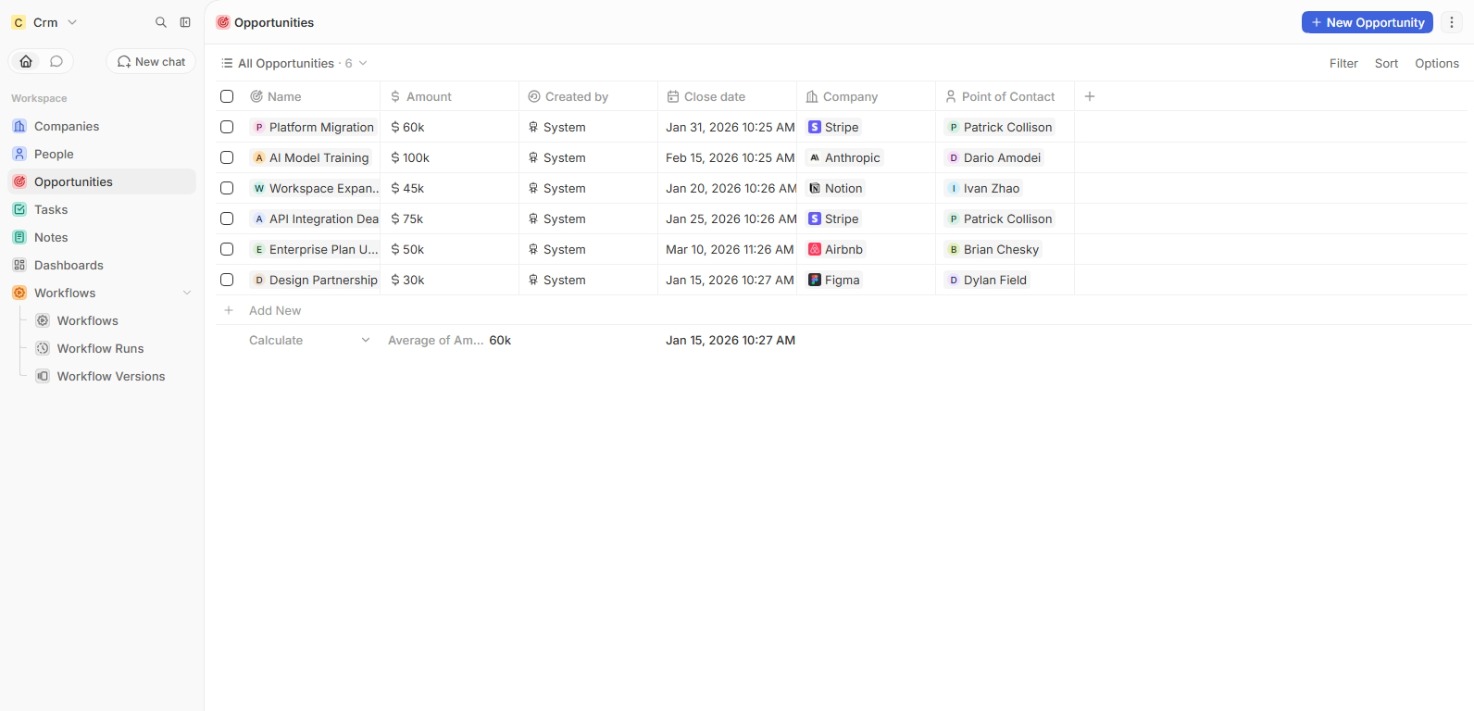Click the Companies building icon in sidebar
Viewport: 1474px width, 711px height.
(x=19, y=126)
